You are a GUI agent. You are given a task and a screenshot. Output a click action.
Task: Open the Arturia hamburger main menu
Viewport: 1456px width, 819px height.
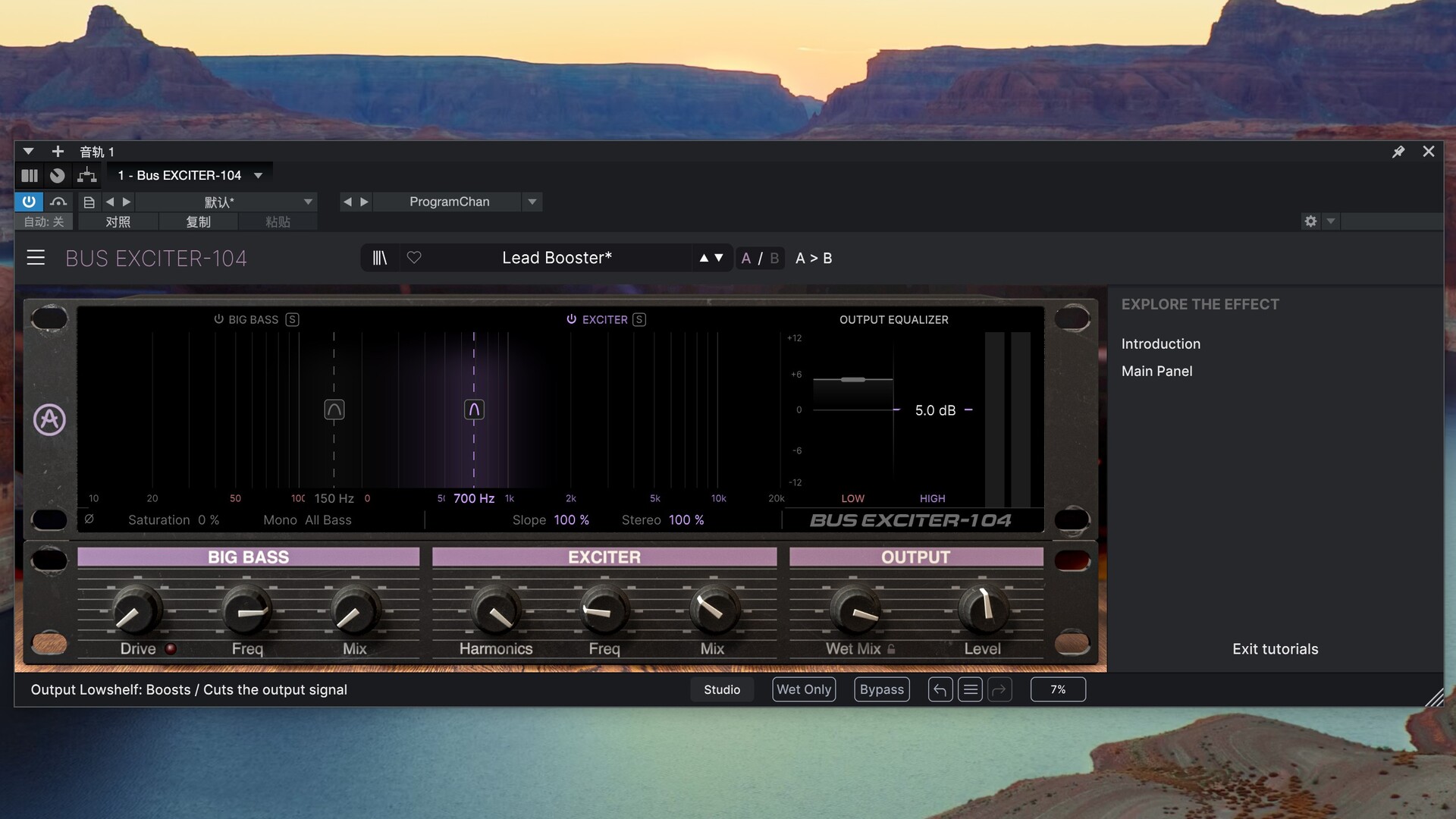tap(36, 258)
